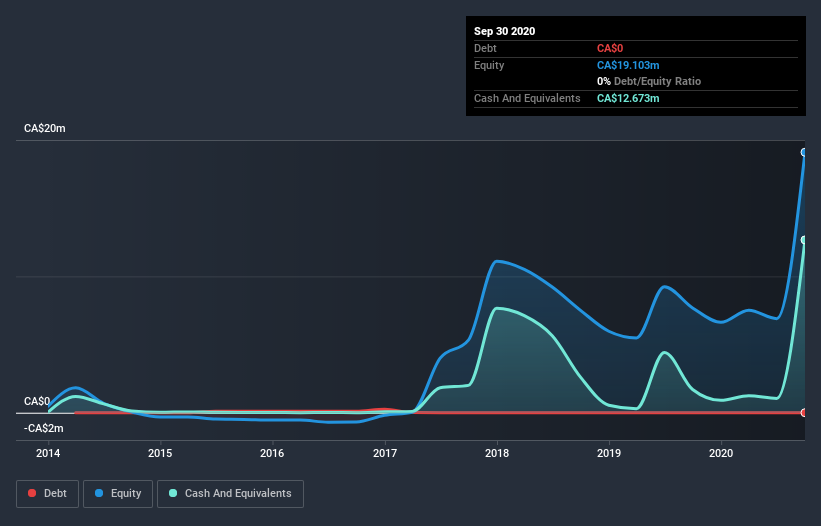Viewport: 821px width, 526px height.
Task: Click the red Debt legend dot
Action: click(x=32, y=493)
